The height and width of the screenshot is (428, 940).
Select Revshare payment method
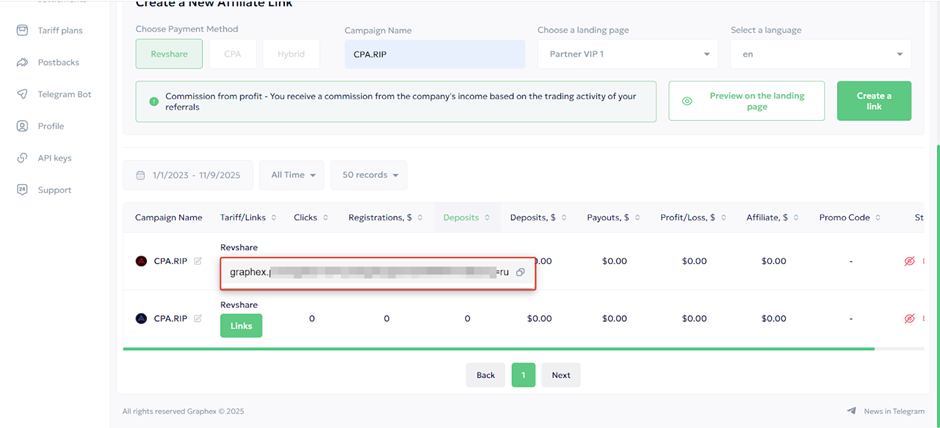point(169,54)
